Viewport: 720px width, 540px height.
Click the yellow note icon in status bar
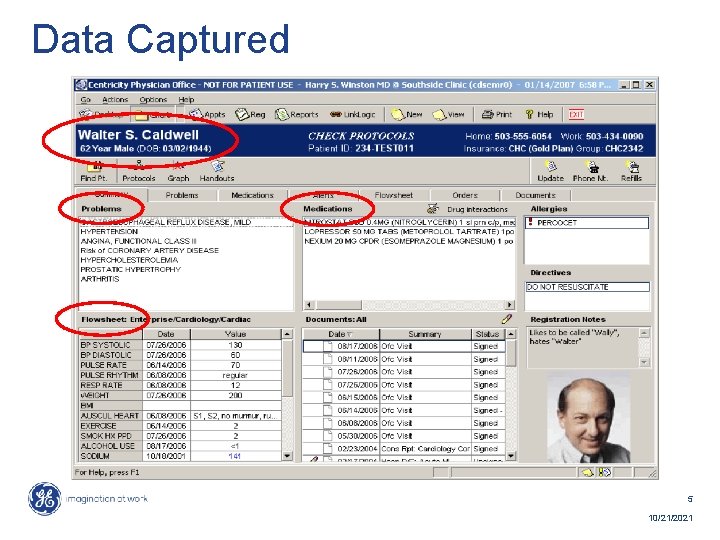coord(588,472)
